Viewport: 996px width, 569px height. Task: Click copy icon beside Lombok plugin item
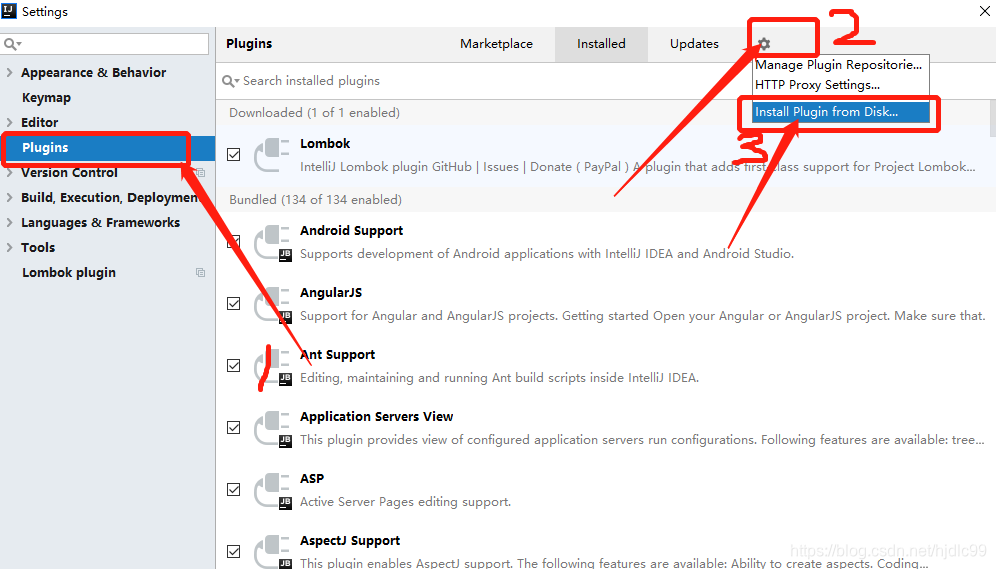pos(200,272)
